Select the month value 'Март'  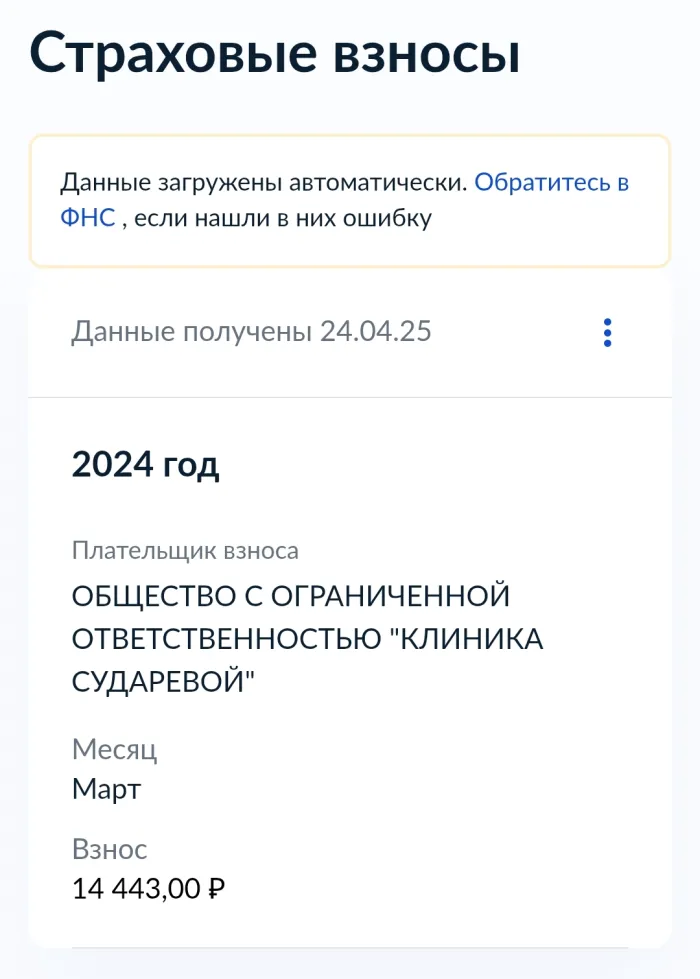pyautogui.click(x=106, y=789)
